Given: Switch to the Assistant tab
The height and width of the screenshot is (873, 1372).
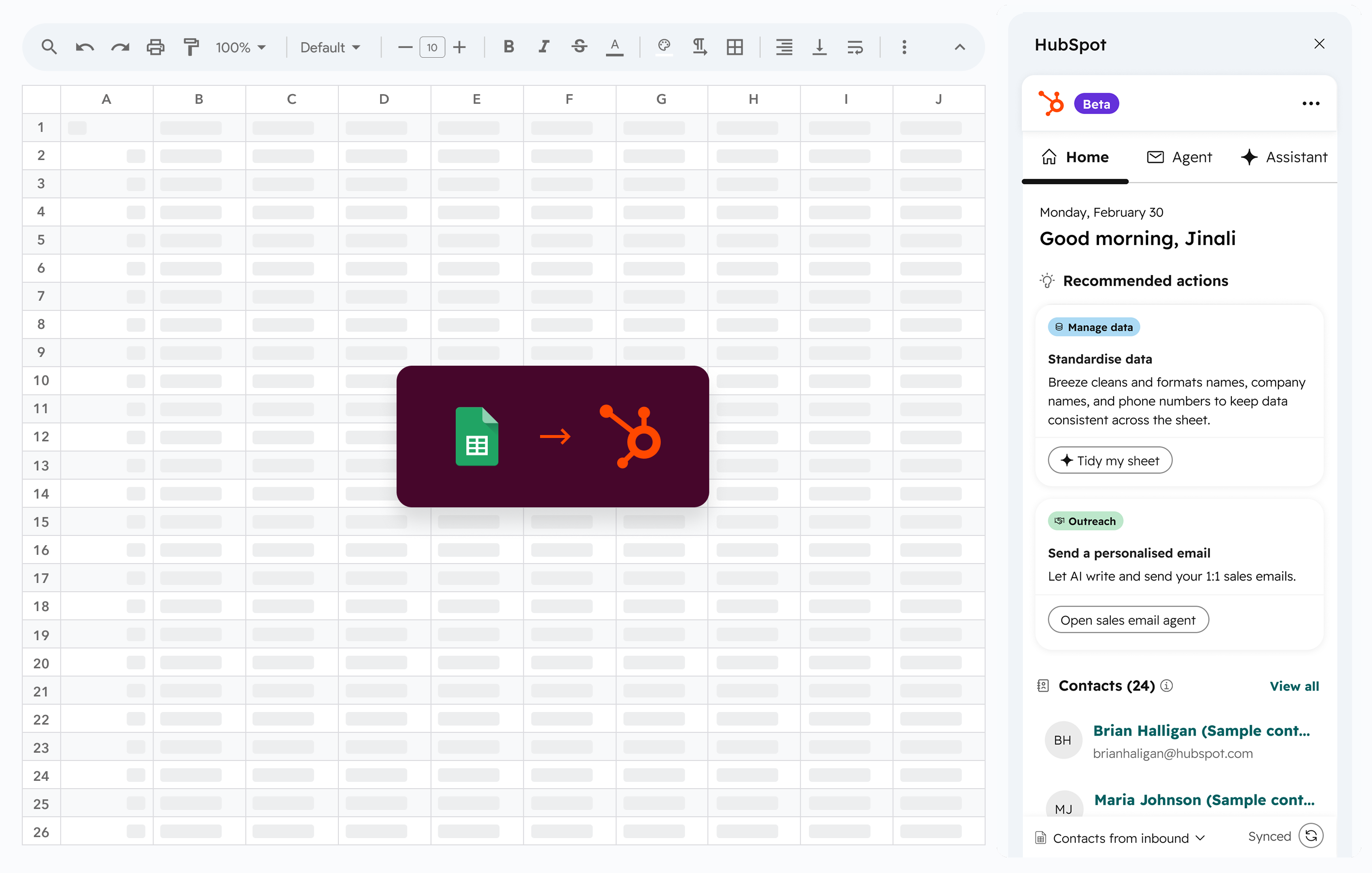Looking at the screenshot, I should (1285, 157).
